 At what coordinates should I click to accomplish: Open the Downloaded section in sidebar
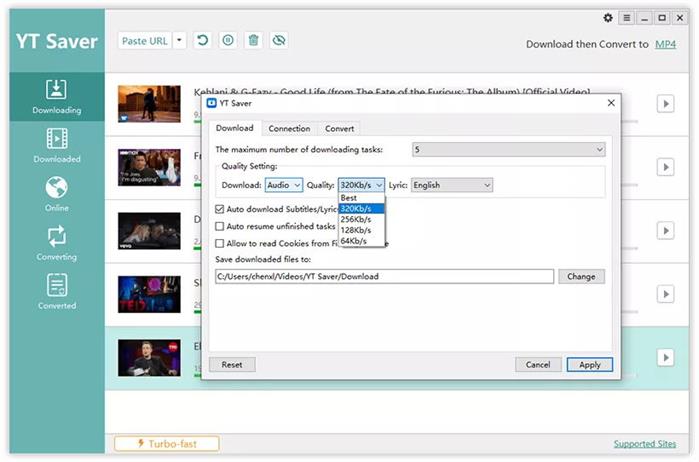point(57,145)
